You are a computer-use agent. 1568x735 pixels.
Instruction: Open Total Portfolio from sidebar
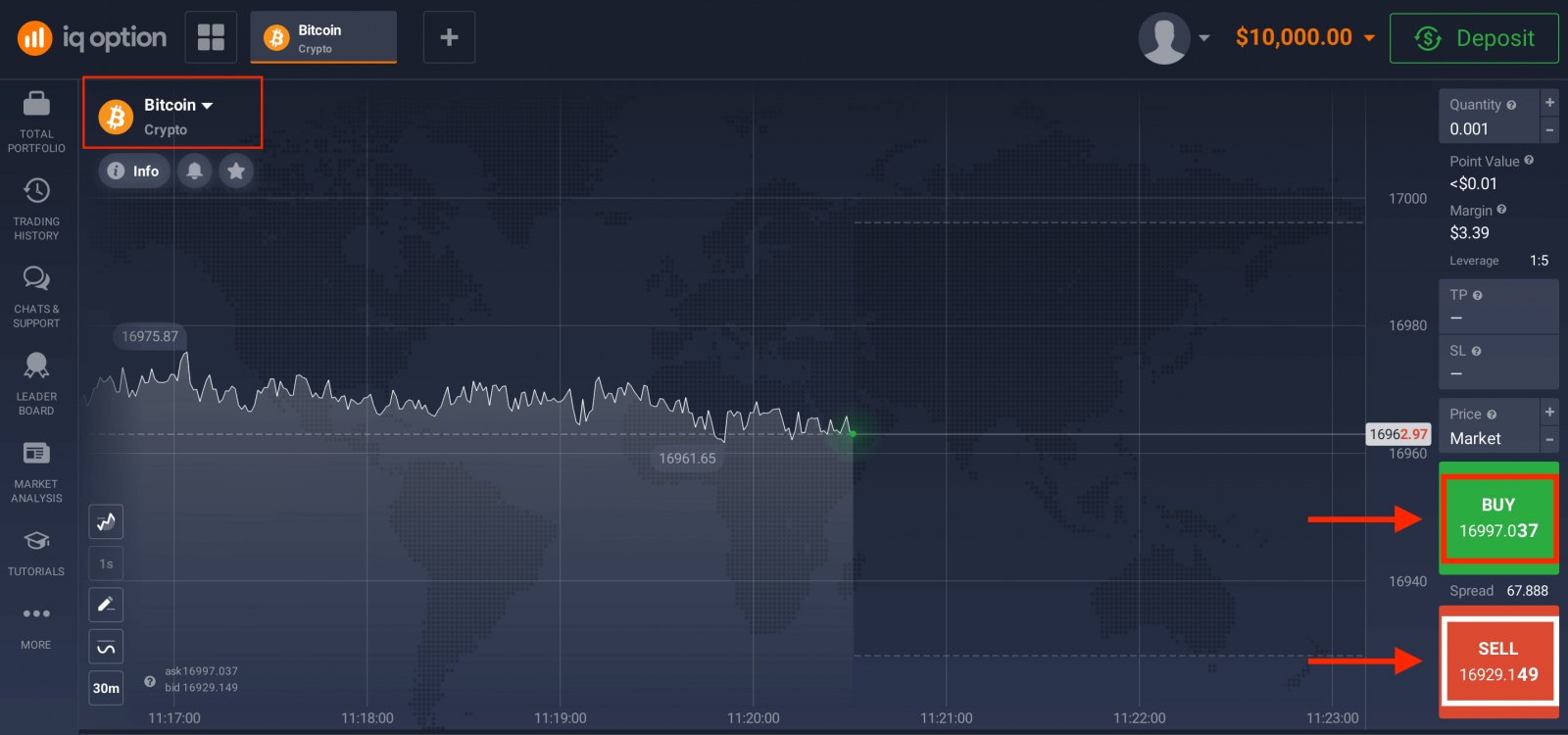coord(36,122)
